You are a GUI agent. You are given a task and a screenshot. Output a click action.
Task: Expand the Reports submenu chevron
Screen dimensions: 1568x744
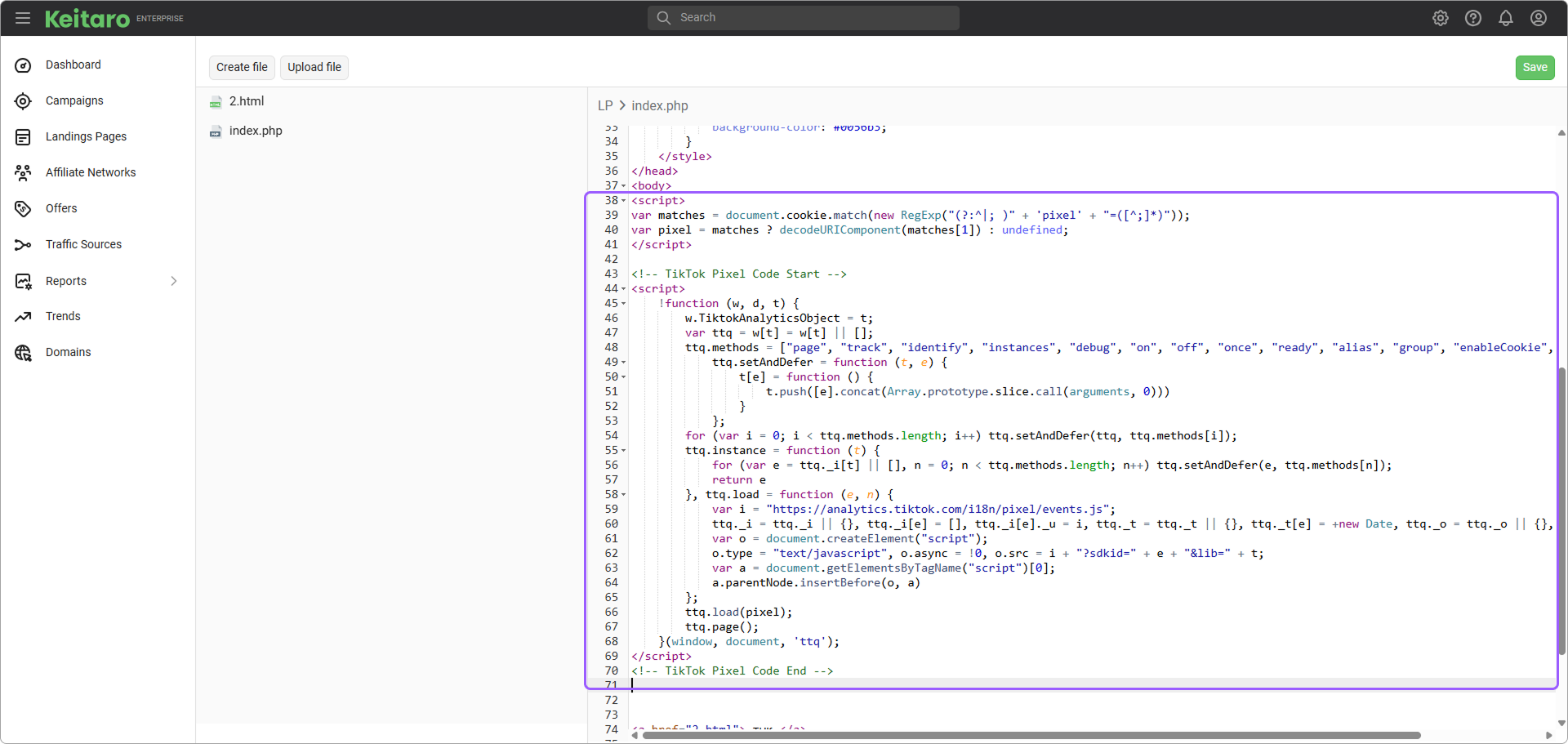click(x=173, y=281)
